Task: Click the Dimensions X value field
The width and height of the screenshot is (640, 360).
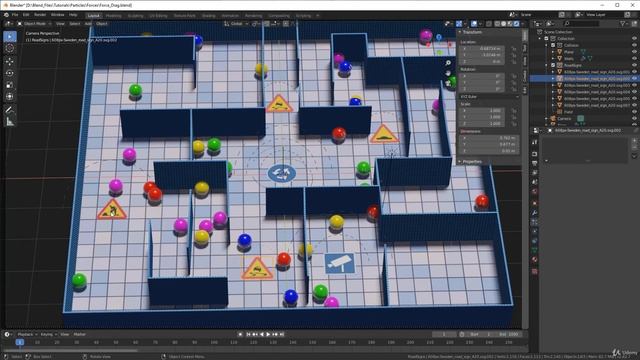Action: click(489, 138)
